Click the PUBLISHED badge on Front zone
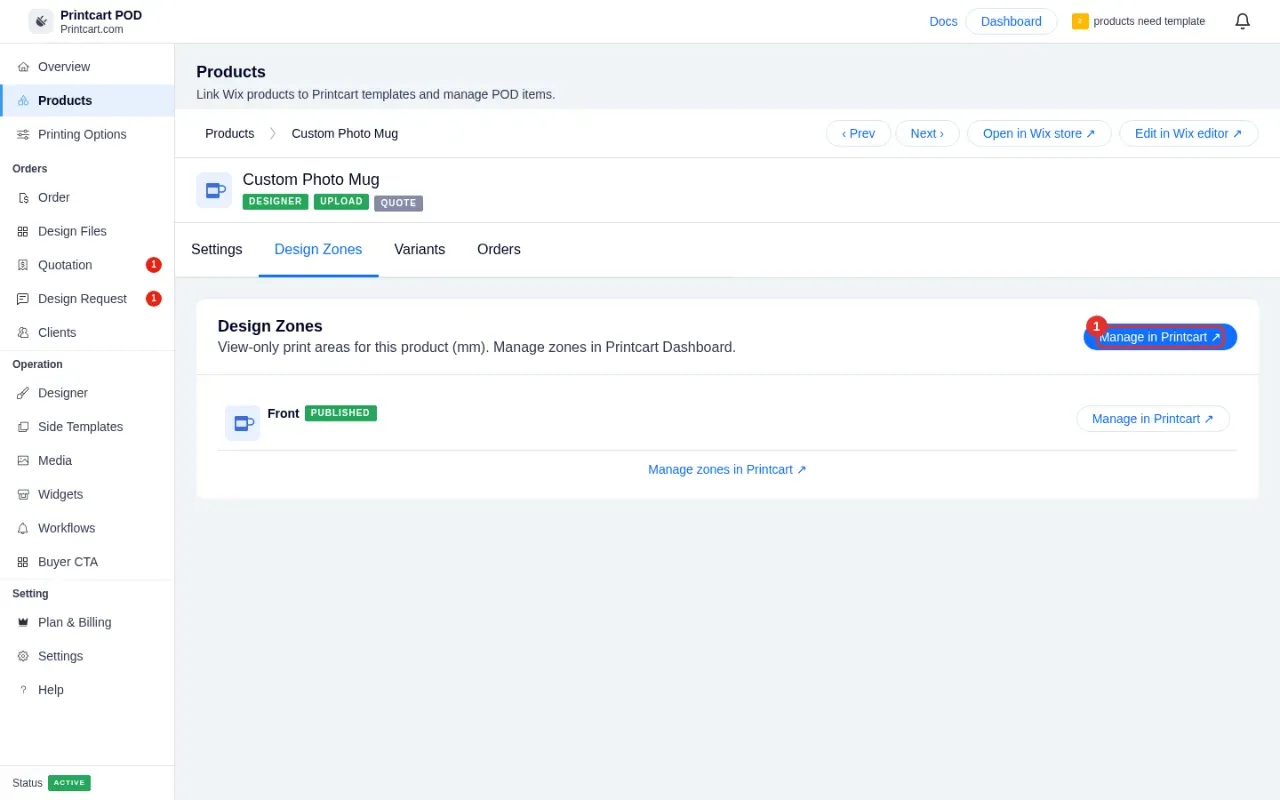This screenshot has height=800, width=1280. tap(341, 413)
